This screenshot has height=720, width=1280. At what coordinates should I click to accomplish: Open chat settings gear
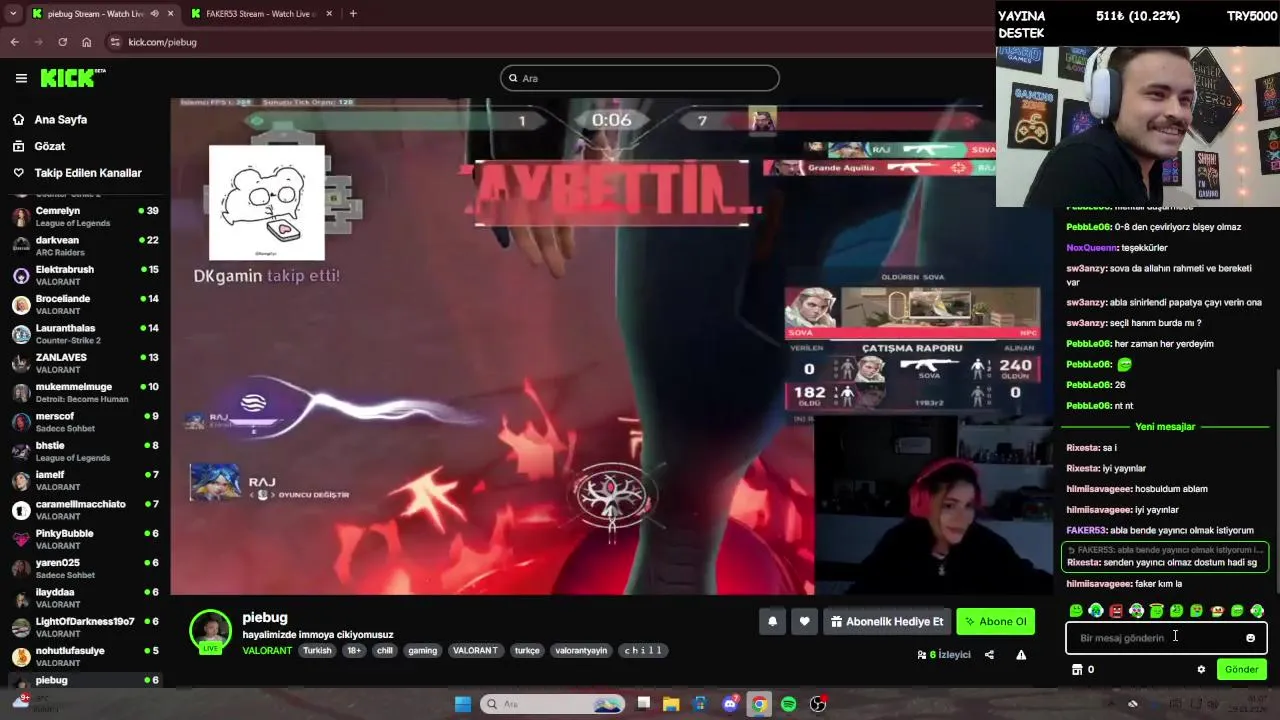coord(1201,669)
